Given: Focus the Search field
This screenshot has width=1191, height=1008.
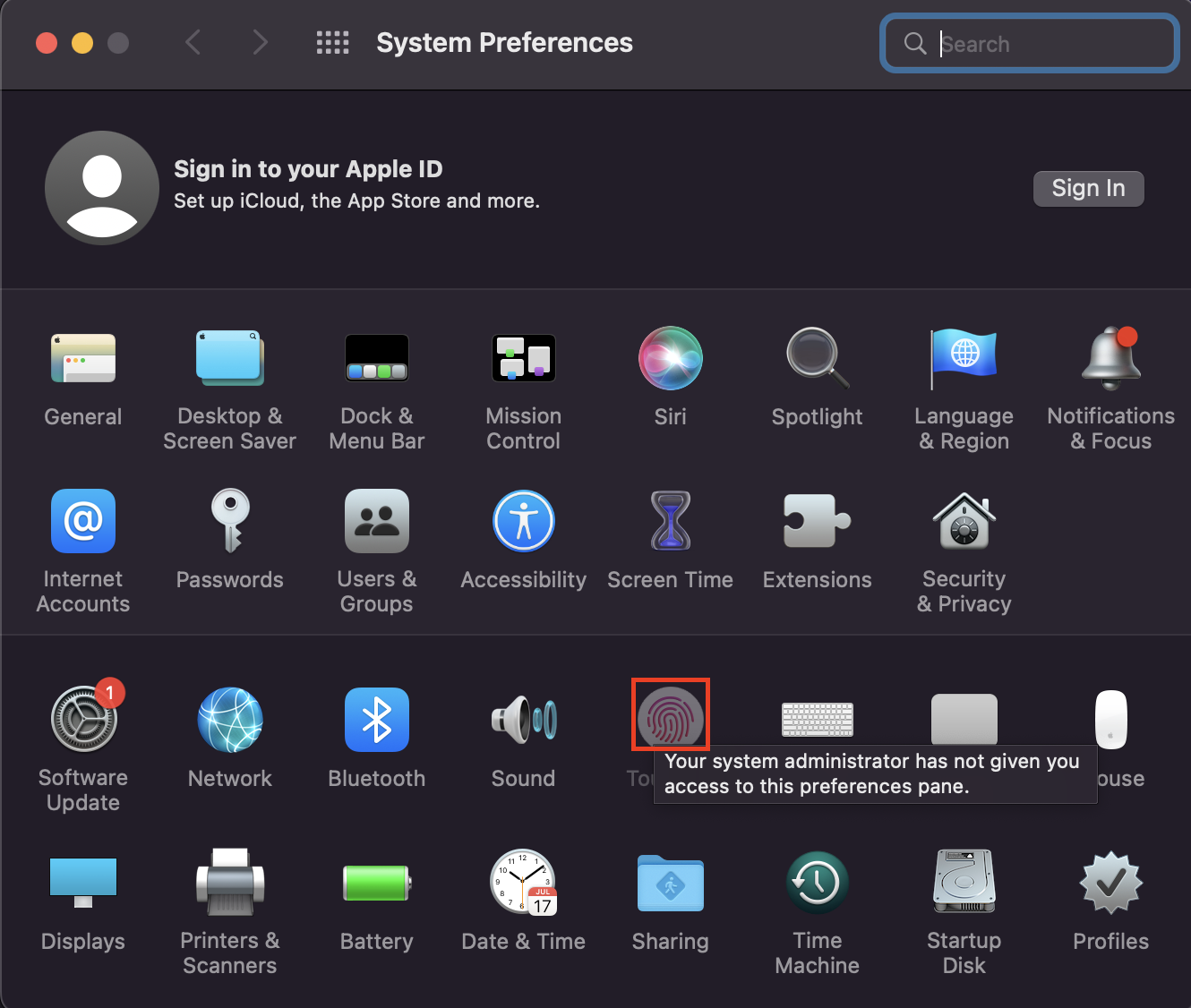Looking at the screenshot, I should [1030, 43].
